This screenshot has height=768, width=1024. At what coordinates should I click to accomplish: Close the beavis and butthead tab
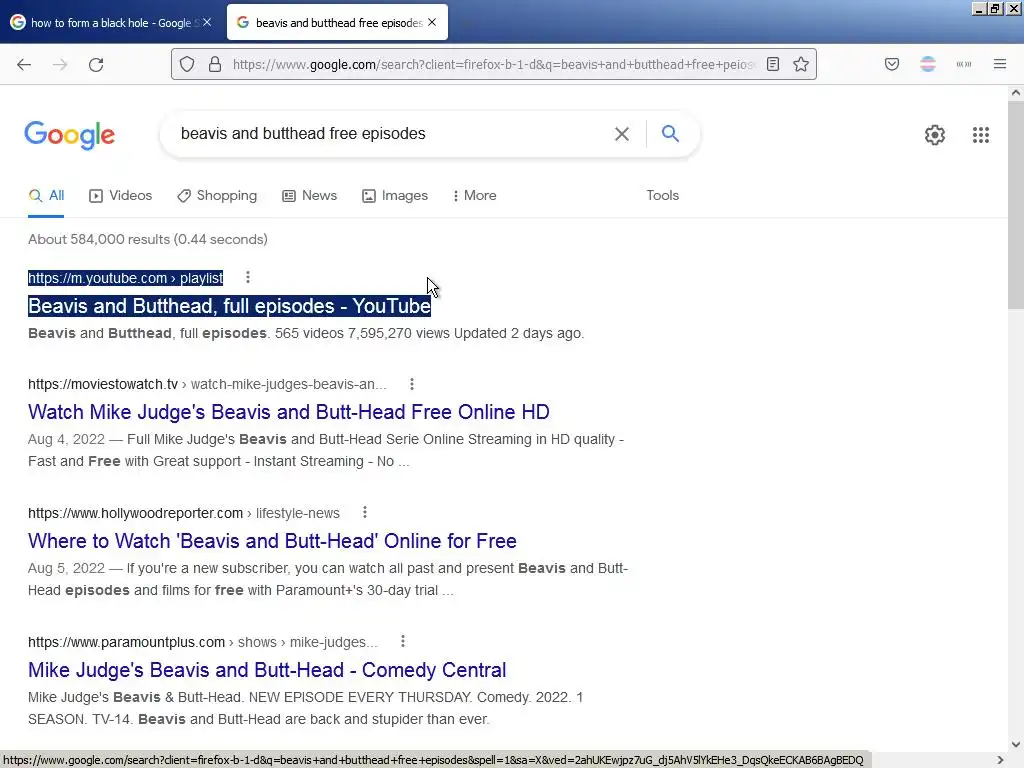[x=432, y=22]
